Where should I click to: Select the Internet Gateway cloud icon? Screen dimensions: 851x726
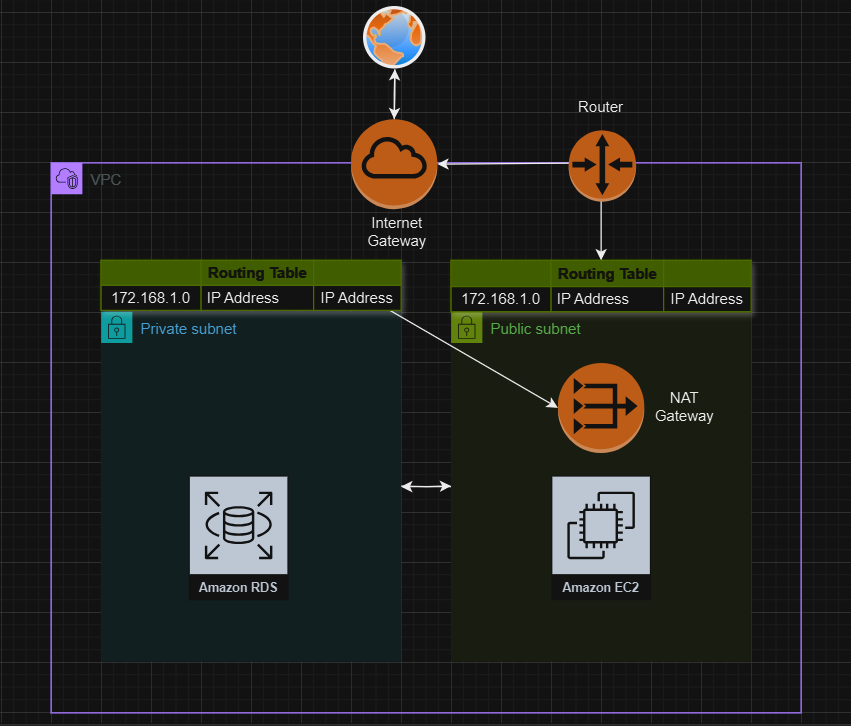395,162
